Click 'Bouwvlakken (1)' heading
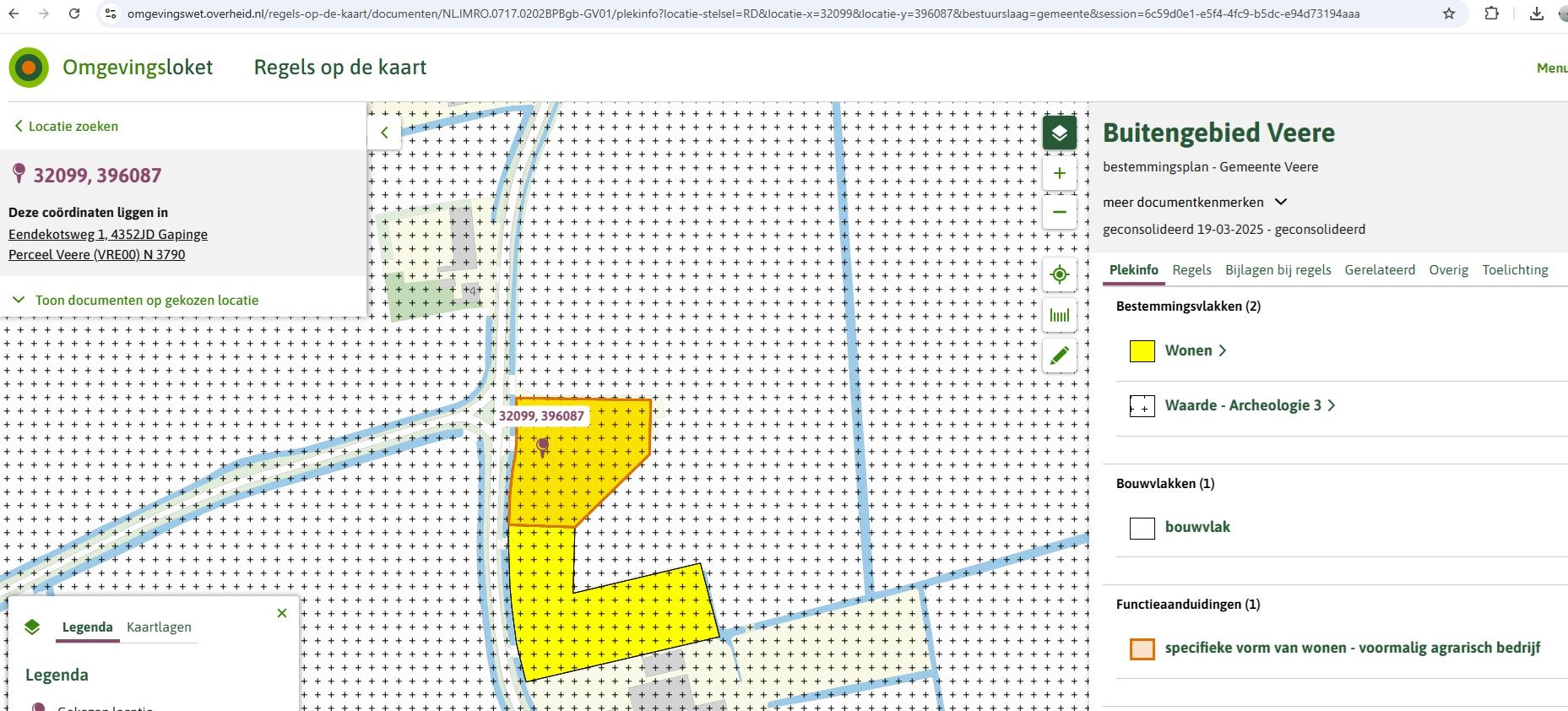 coord(1165,483)
